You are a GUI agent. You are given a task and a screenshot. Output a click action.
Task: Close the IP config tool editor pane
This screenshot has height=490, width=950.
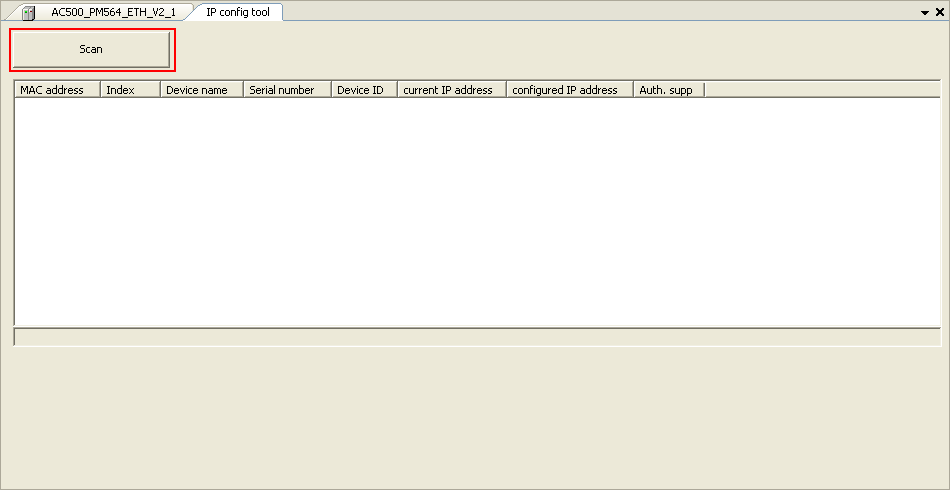939,12
